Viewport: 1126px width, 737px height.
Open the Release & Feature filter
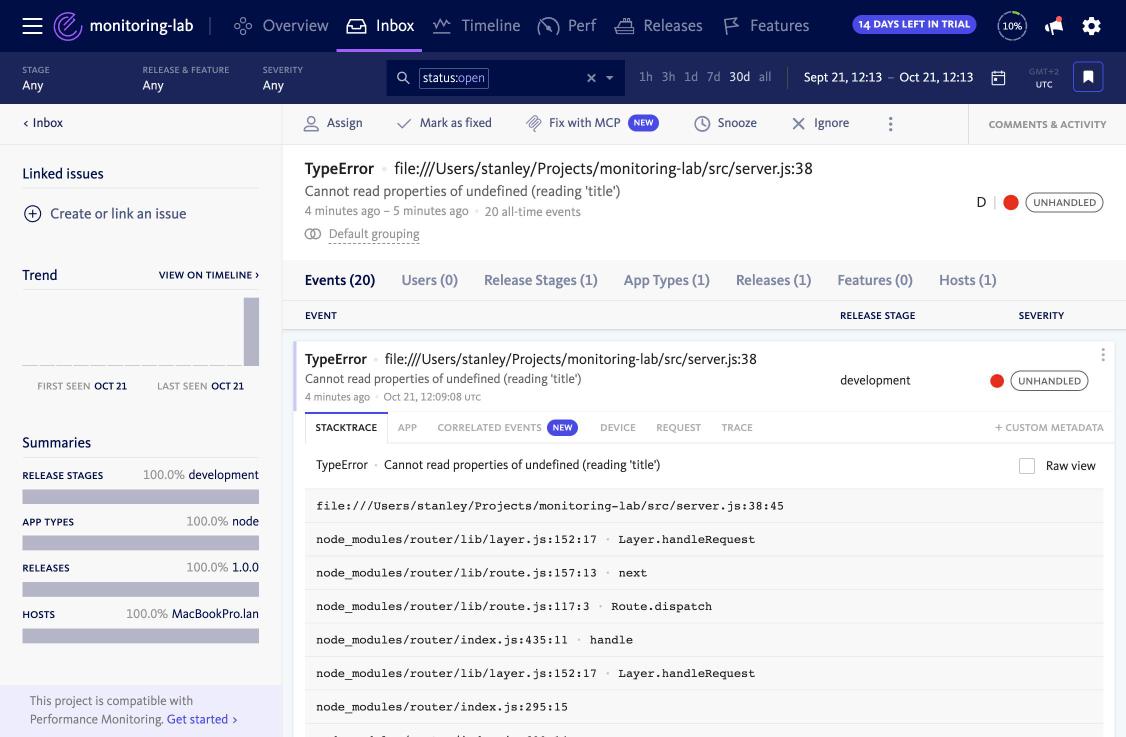(x=185, y=78)
